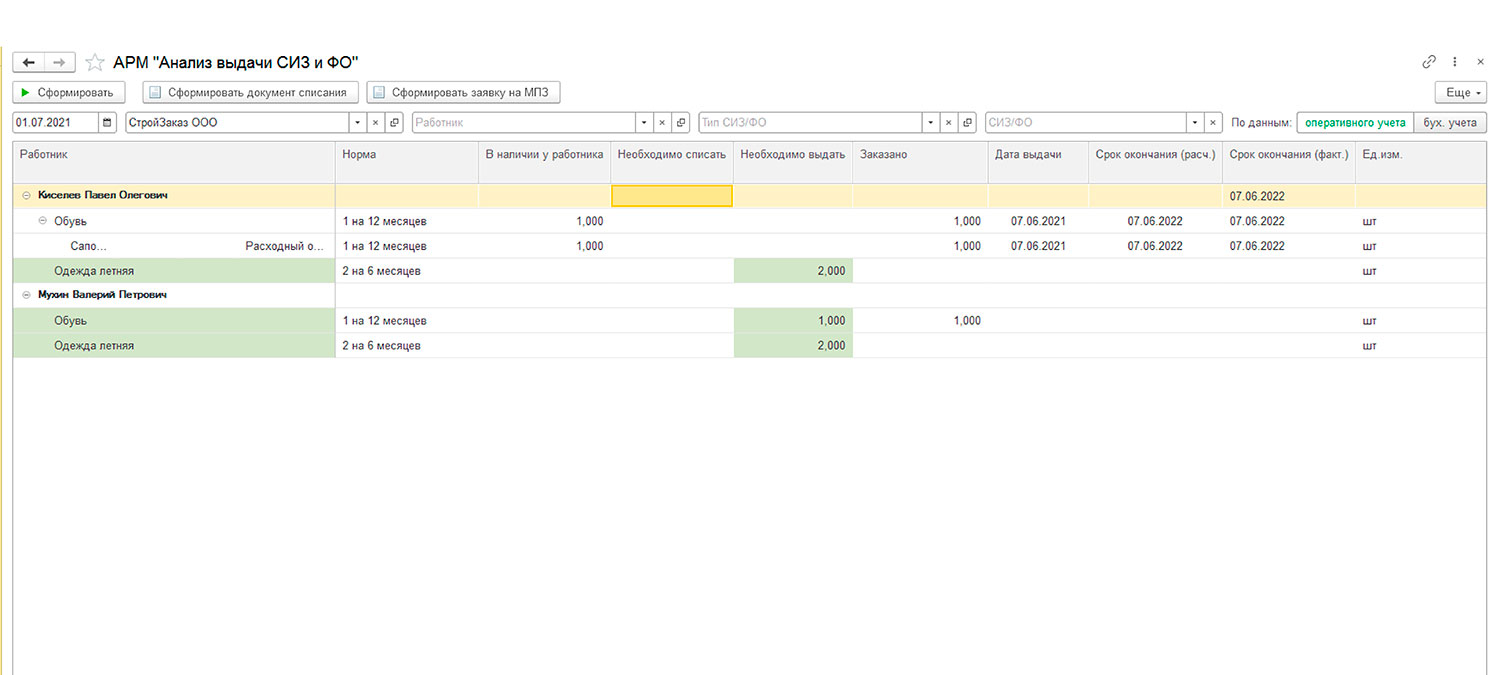Click Сформировать документ списания button
1500x675 pixels.
tap(250, 93)
